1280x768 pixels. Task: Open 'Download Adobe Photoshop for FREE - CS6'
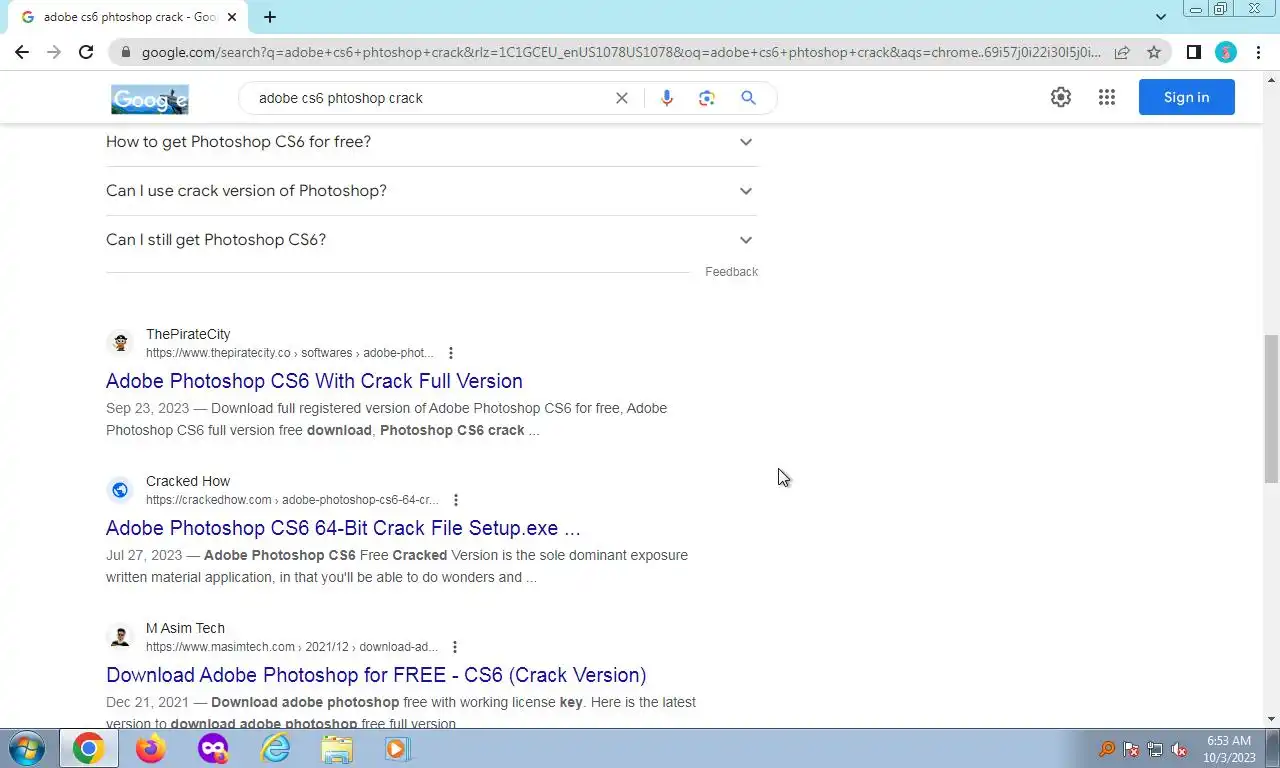click(376, 675)
